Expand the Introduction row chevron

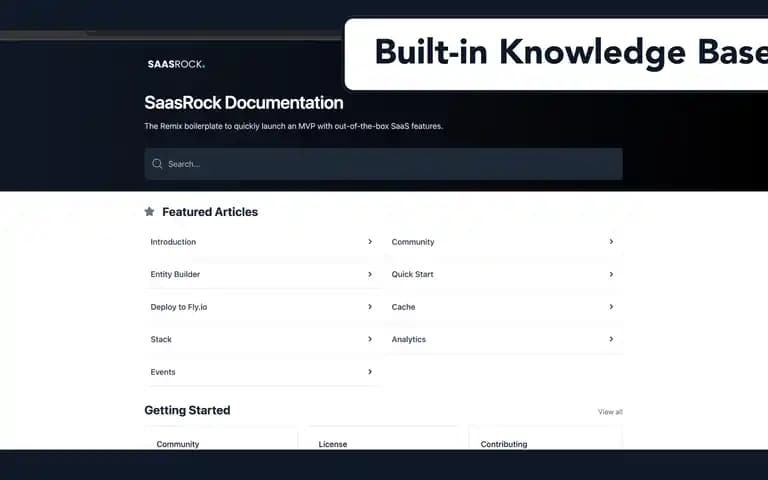370,241
